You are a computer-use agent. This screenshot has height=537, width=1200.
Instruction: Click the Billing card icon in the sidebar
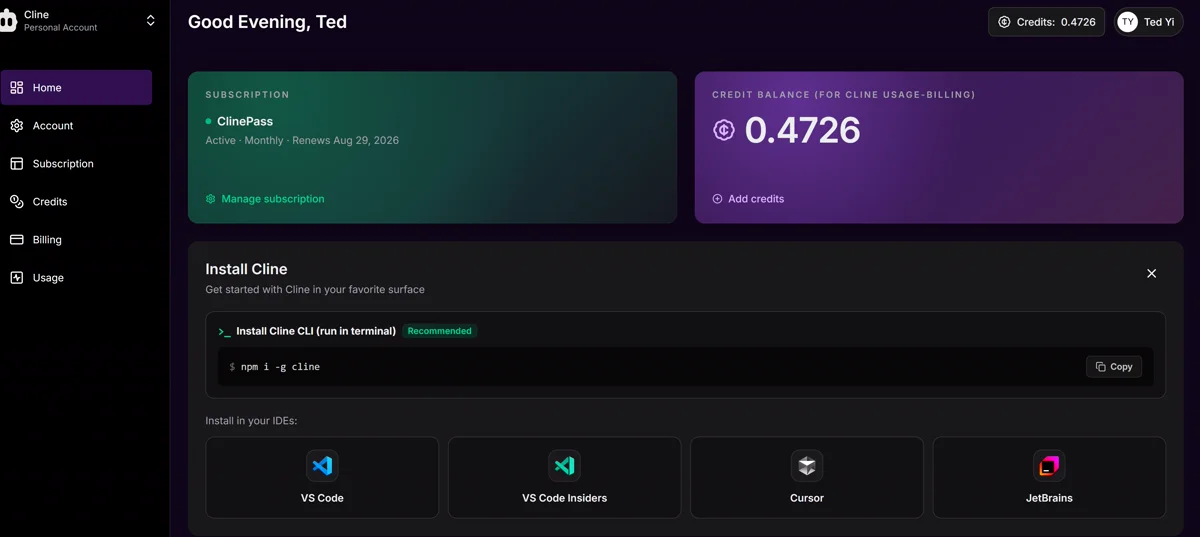pyautogui.click(x=16, y=239)
